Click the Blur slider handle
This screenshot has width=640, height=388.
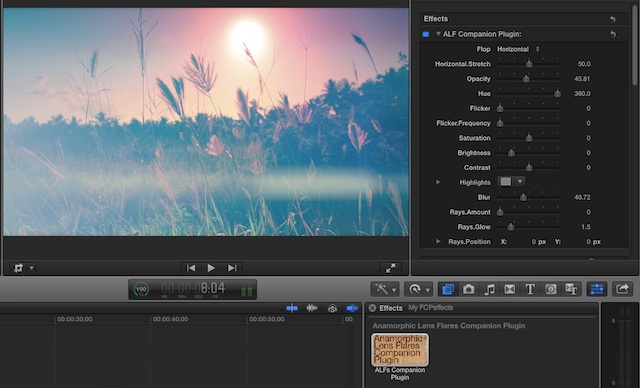tap(523, 197)
